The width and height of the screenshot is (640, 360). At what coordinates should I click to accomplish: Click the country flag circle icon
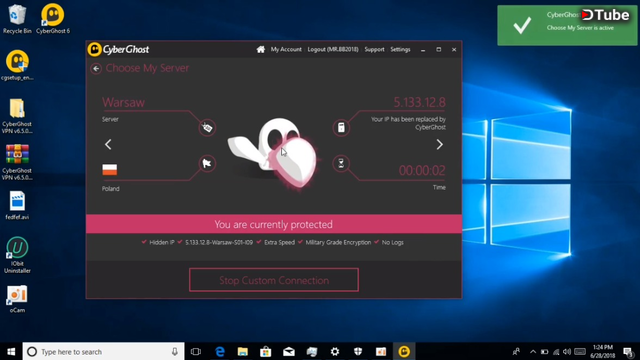coord(207,164)
